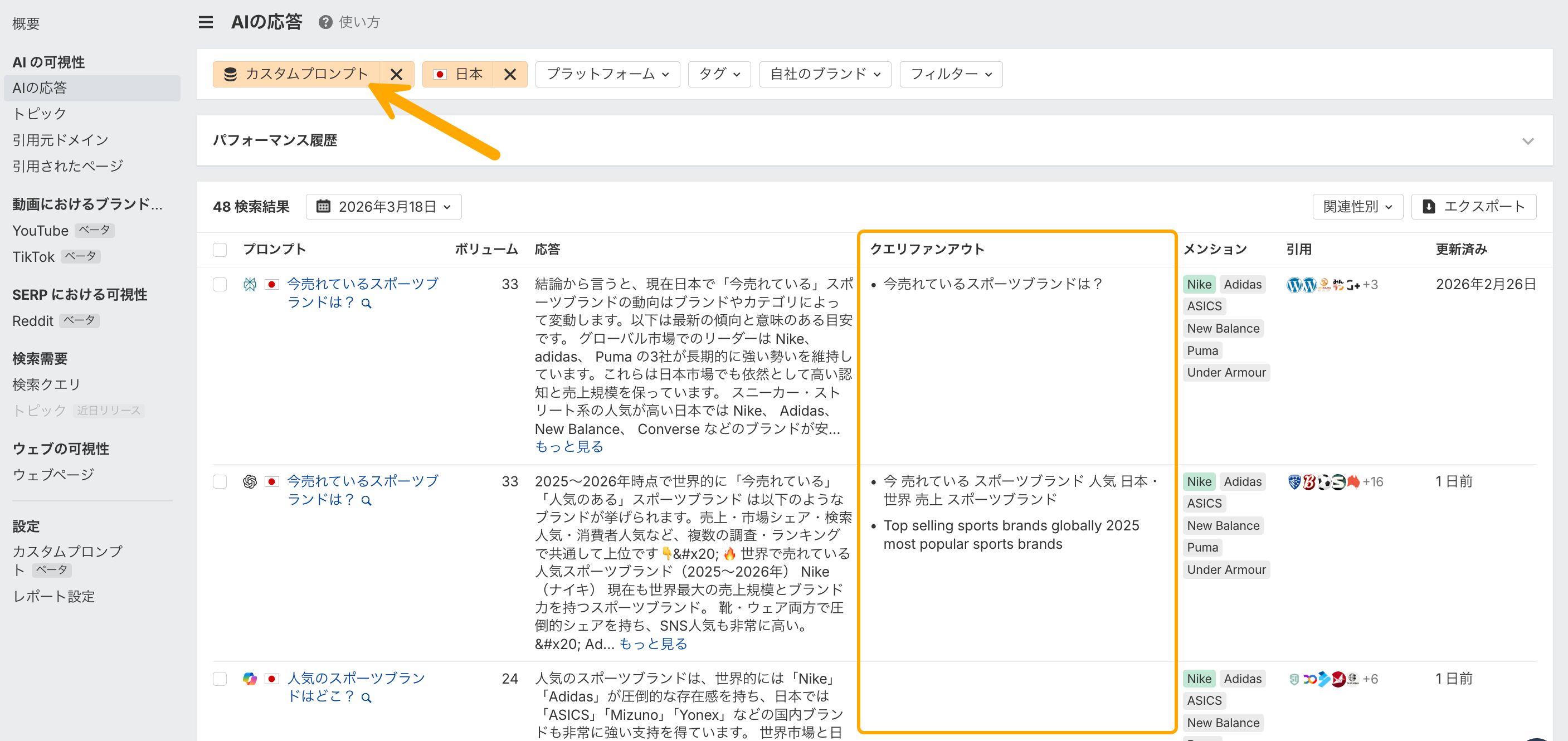
Task: Expand the パフォーマンス履歴 panel chevron
Action: (1527, 141)
